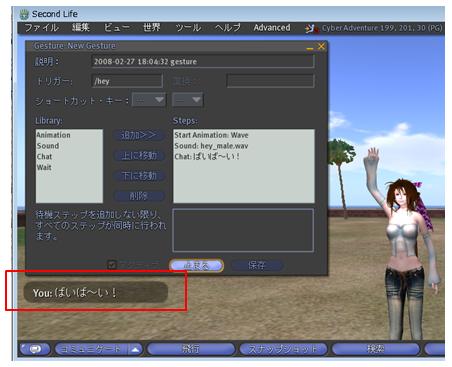Click the waving female avatar
Screen dimensions: 452x367
tap(403, 243)
